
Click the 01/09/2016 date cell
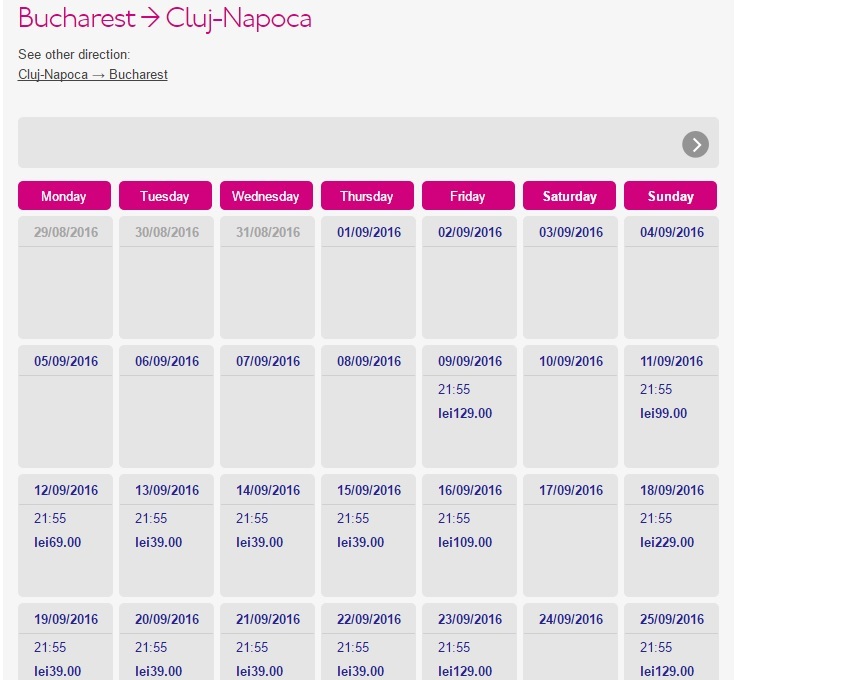[369, 278]
